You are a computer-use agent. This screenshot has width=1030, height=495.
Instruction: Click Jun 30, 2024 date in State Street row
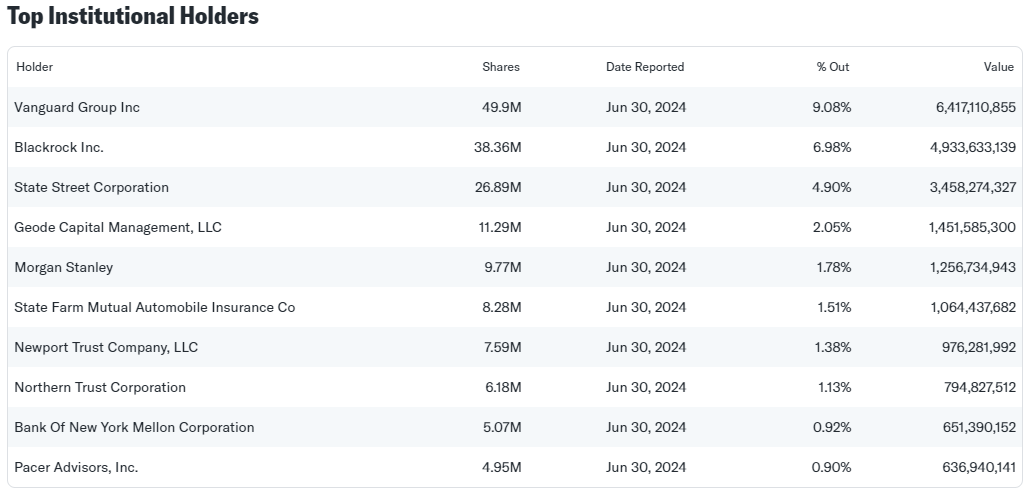646,187
